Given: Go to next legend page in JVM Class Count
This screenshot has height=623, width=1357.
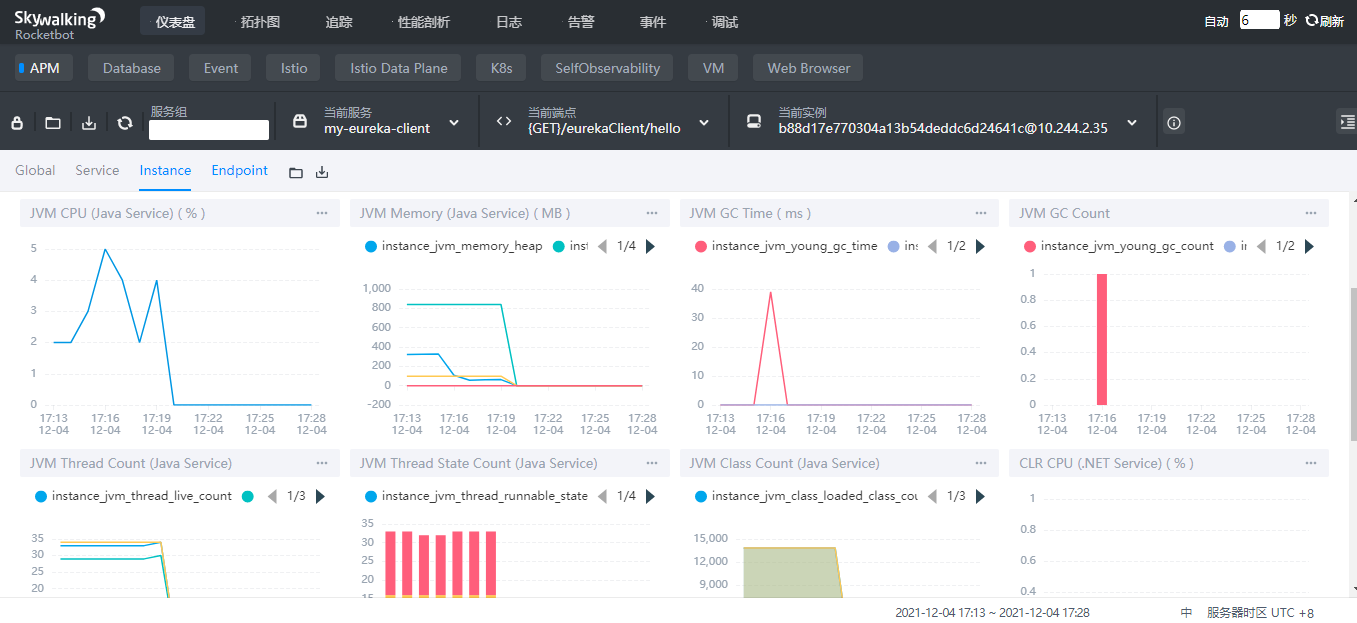Looking at the screenshot, I should point(980,496).
